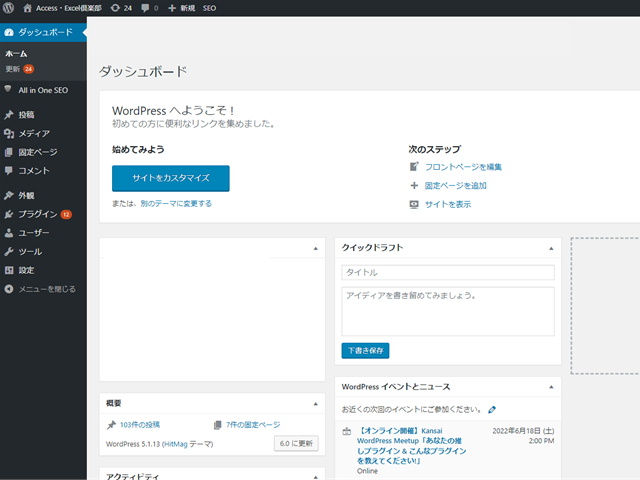Viewport: 640px width, 480px height.
Task: Open the SEO admin bar menu
Action: (x=209, y=8)
